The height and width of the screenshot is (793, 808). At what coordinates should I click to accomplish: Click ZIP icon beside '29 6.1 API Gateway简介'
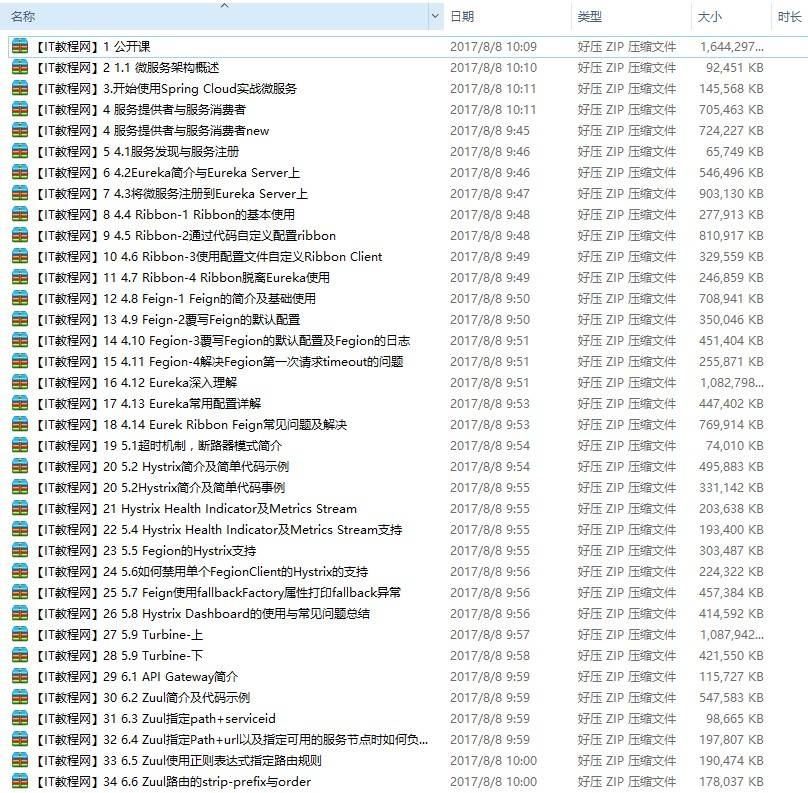(20, 677)
